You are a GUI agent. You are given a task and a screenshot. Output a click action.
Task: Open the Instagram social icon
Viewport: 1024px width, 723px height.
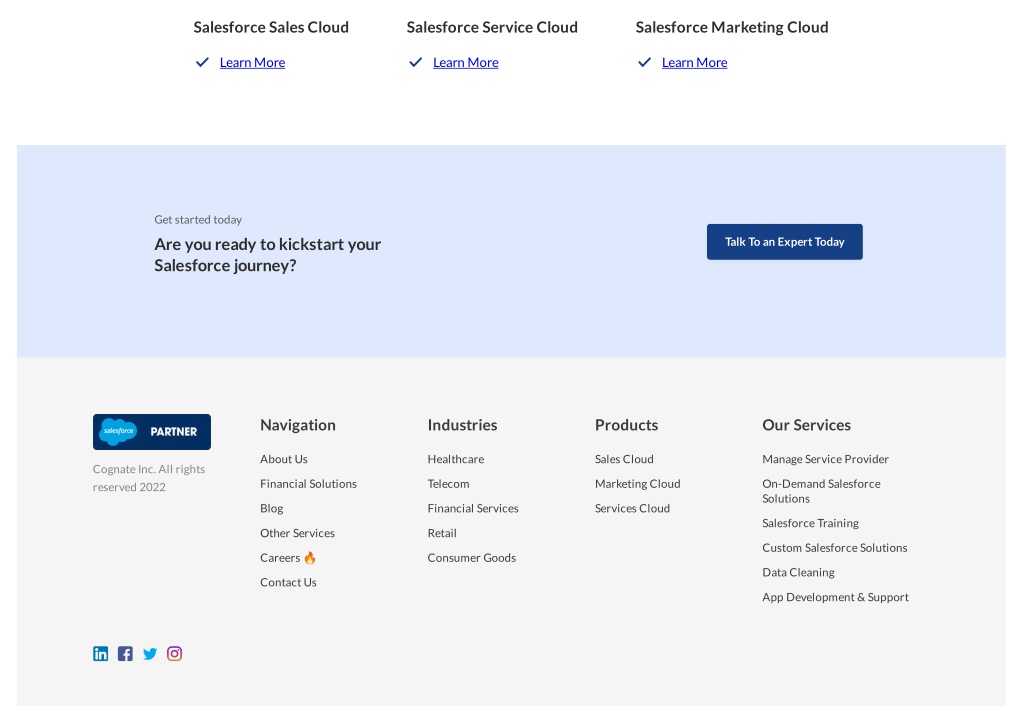pos(174,654)
